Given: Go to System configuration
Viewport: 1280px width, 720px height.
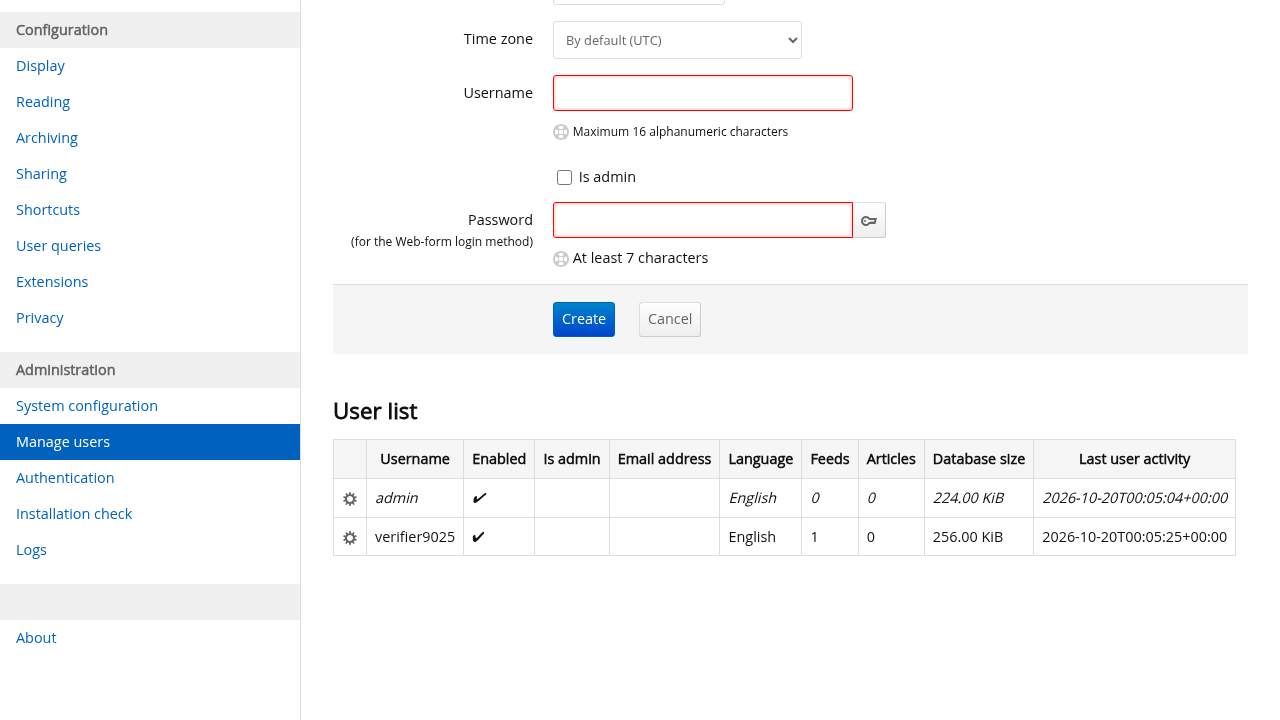Looking at the screenshot, I should click(x=87, y=406).
